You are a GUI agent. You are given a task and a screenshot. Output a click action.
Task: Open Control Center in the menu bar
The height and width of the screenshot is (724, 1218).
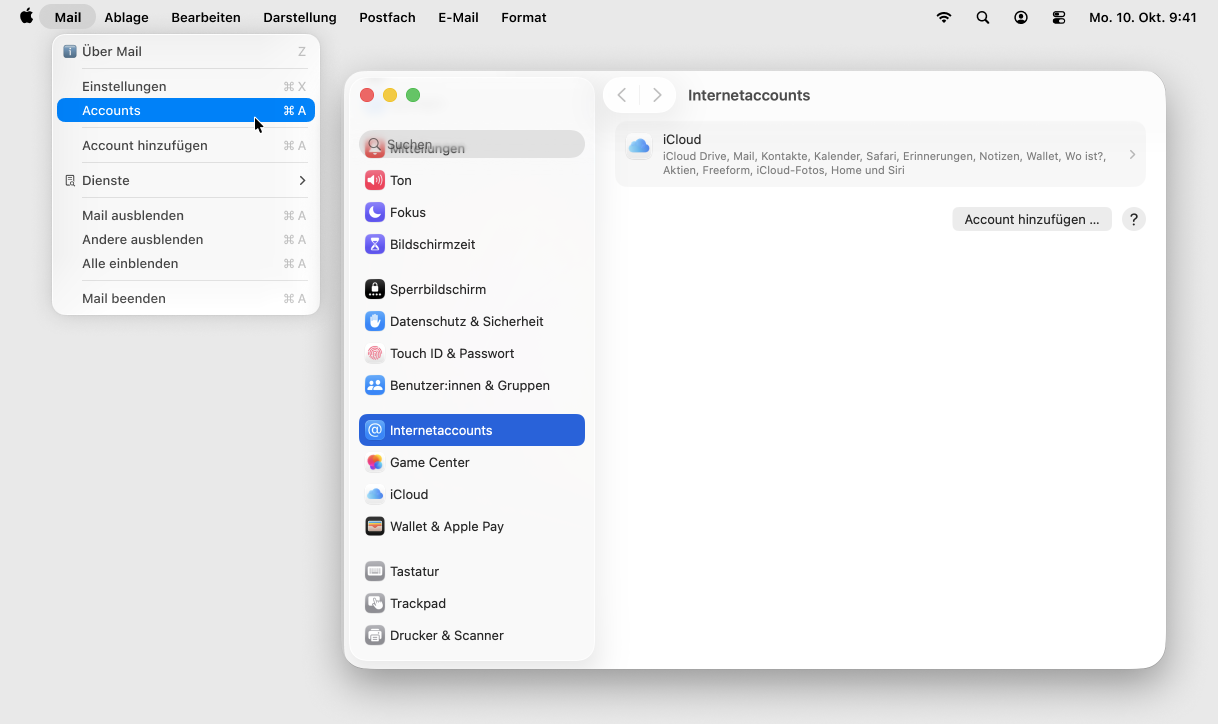pos(1059,17)
